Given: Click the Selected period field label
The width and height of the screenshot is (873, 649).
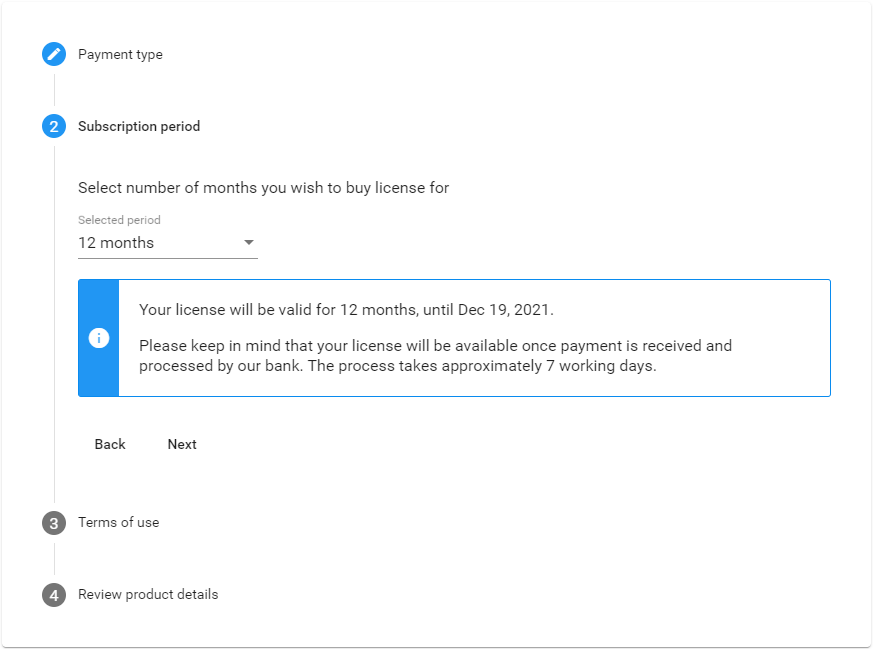Looking at the screenshot, I should pos(119,220).
